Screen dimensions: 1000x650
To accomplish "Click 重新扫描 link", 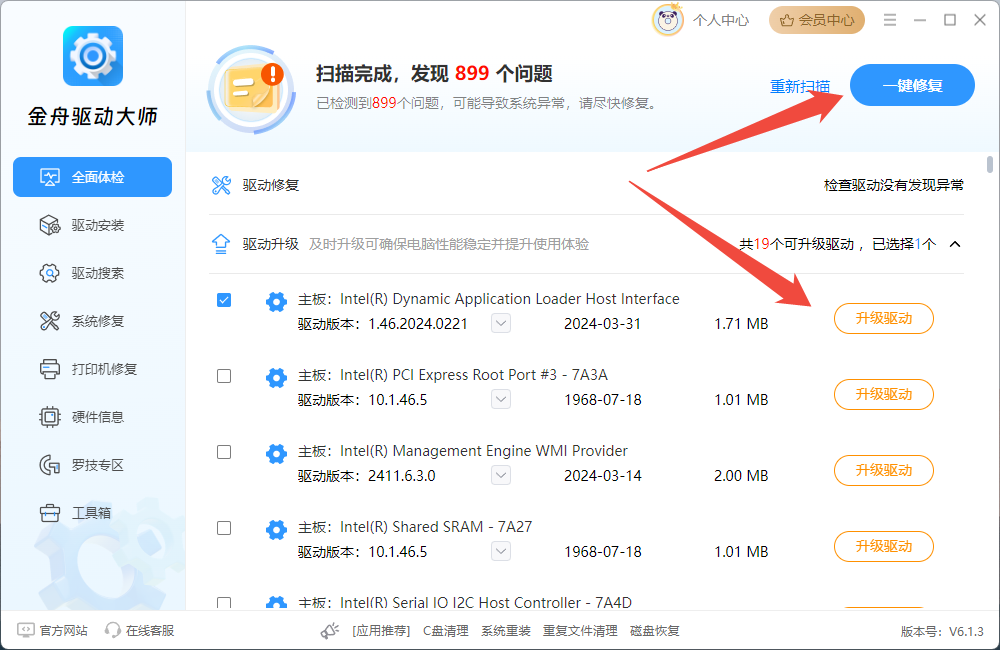I will tap(800, 86).
